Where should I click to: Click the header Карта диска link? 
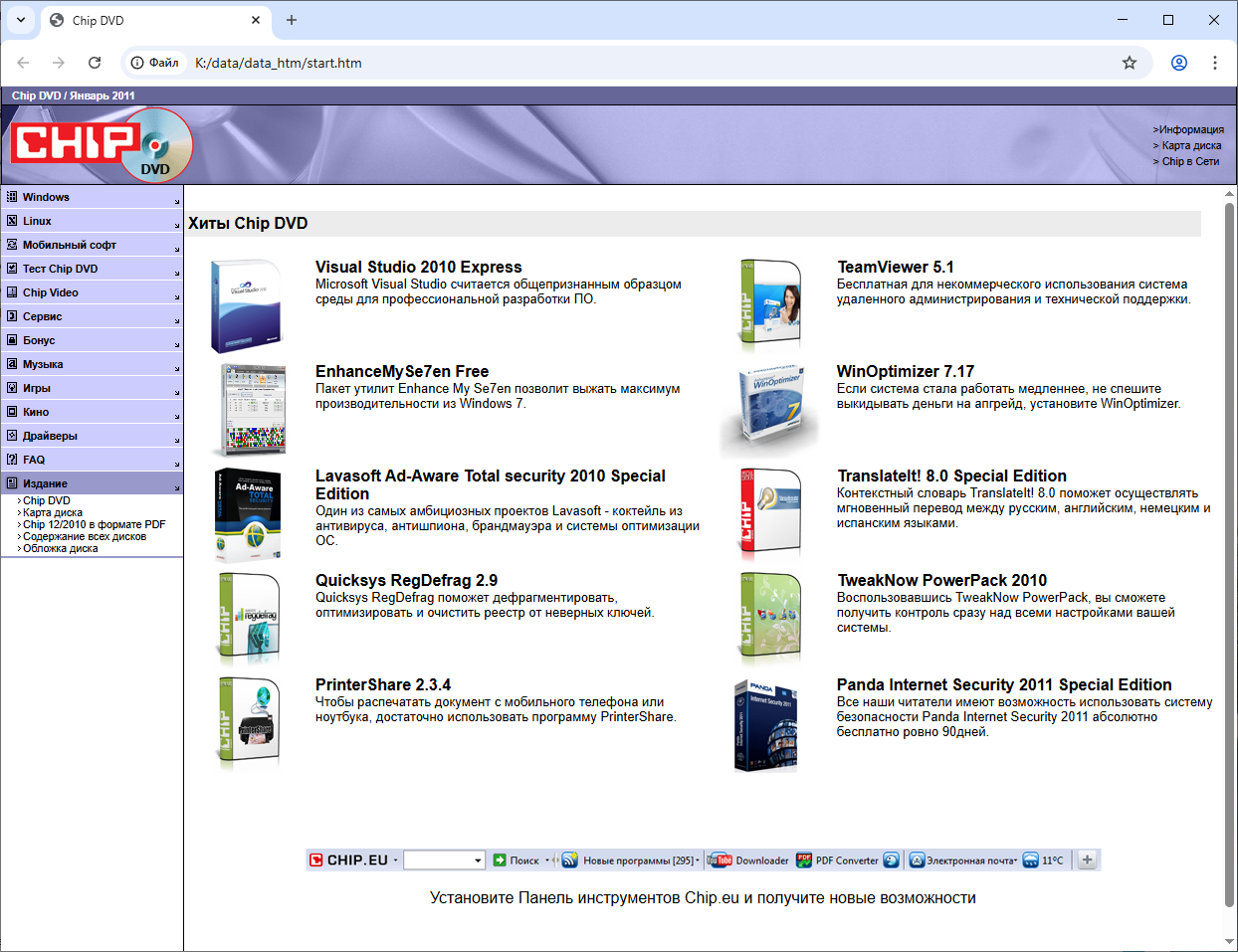click(x=1191, y=145)
